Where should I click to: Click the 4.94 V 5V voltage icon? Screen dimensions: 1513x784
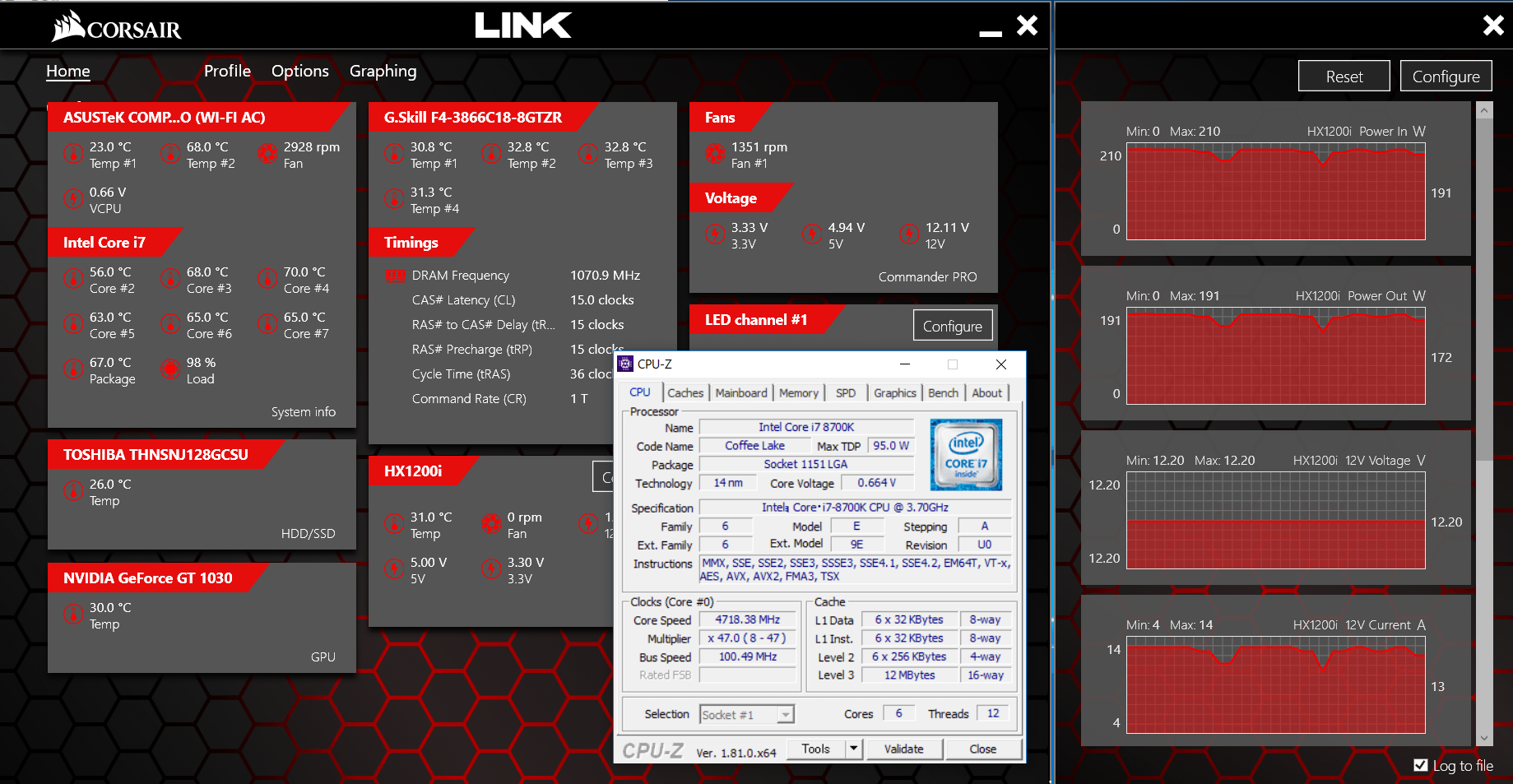pos(812,234)
